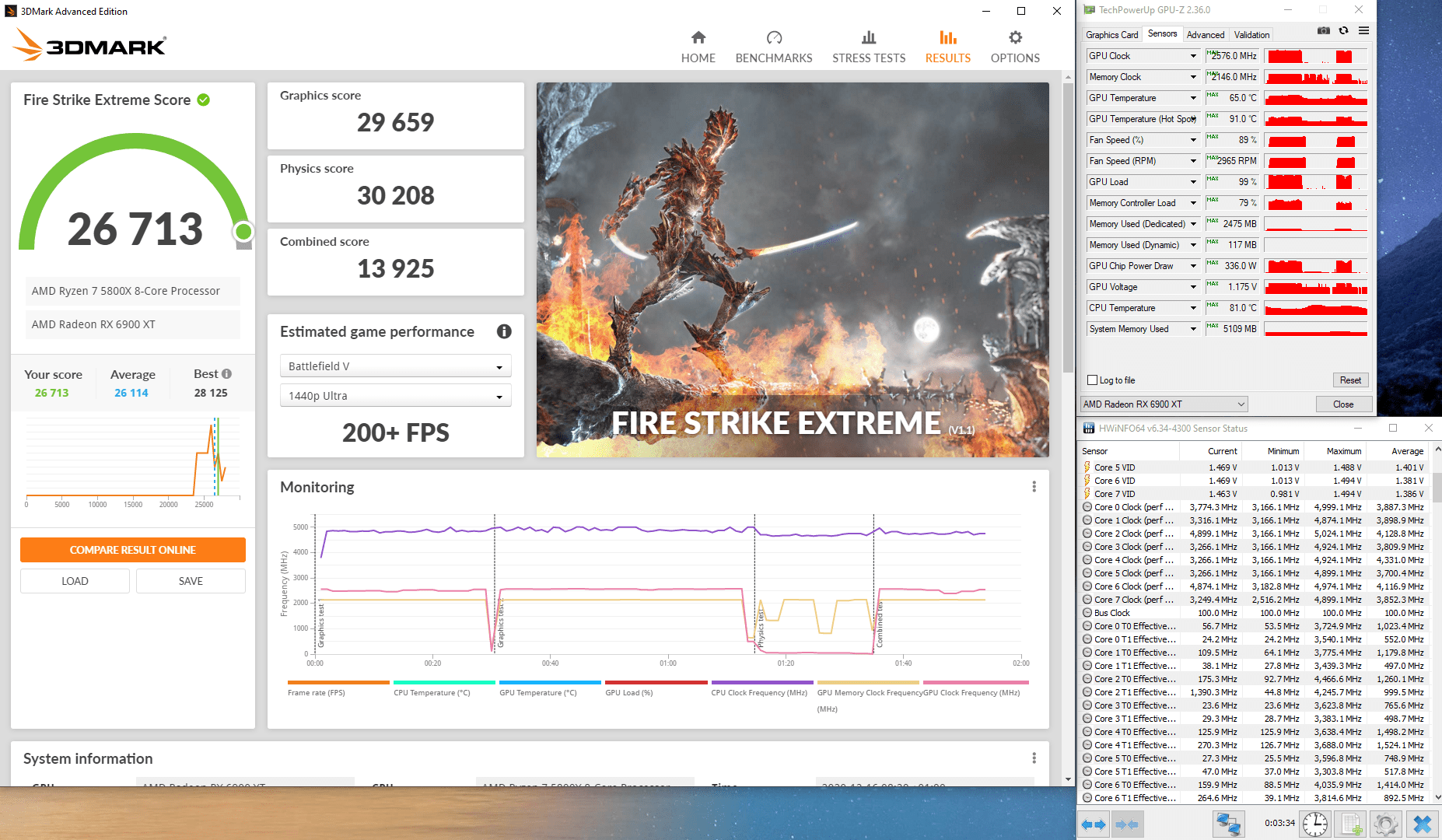The width and height of the screenshot is (1442, 840).
Task: Open the STRESS TESTS section
Action: coord(869,47)
